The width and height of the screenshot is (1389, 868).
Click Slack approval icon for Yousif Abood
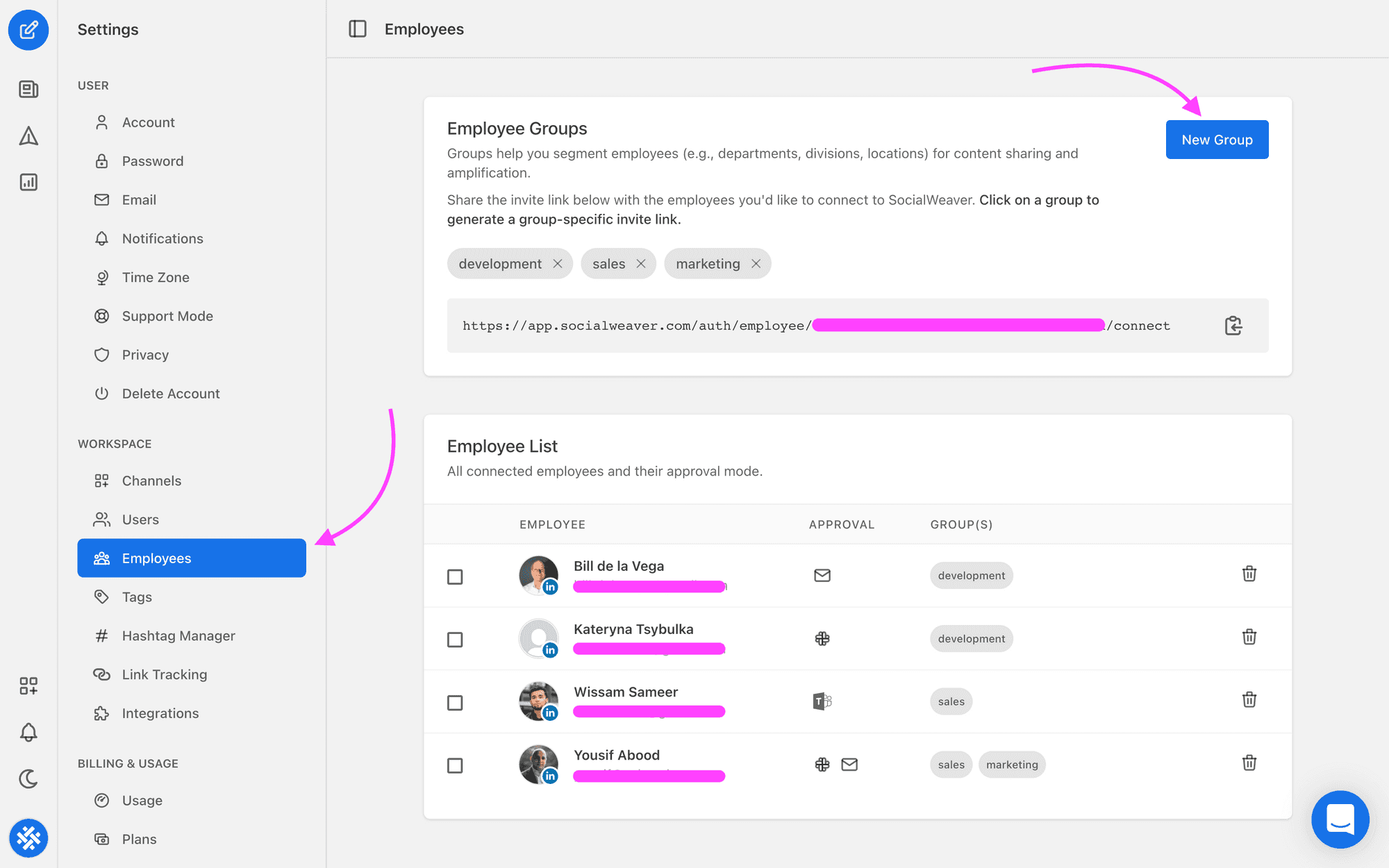click(x=822, y=765)
